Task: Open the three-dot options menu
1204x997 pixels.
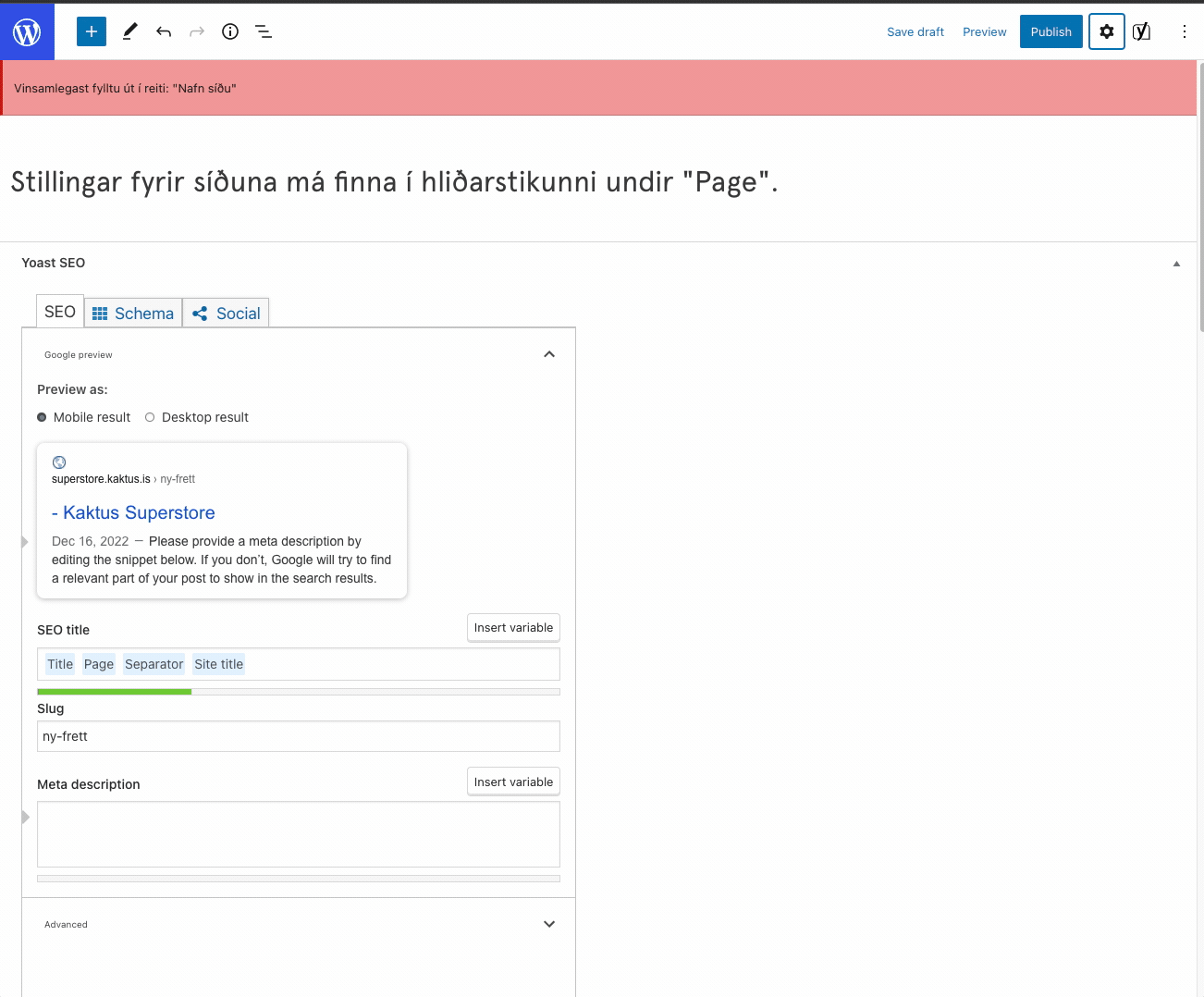Action: pos(1184,31)
